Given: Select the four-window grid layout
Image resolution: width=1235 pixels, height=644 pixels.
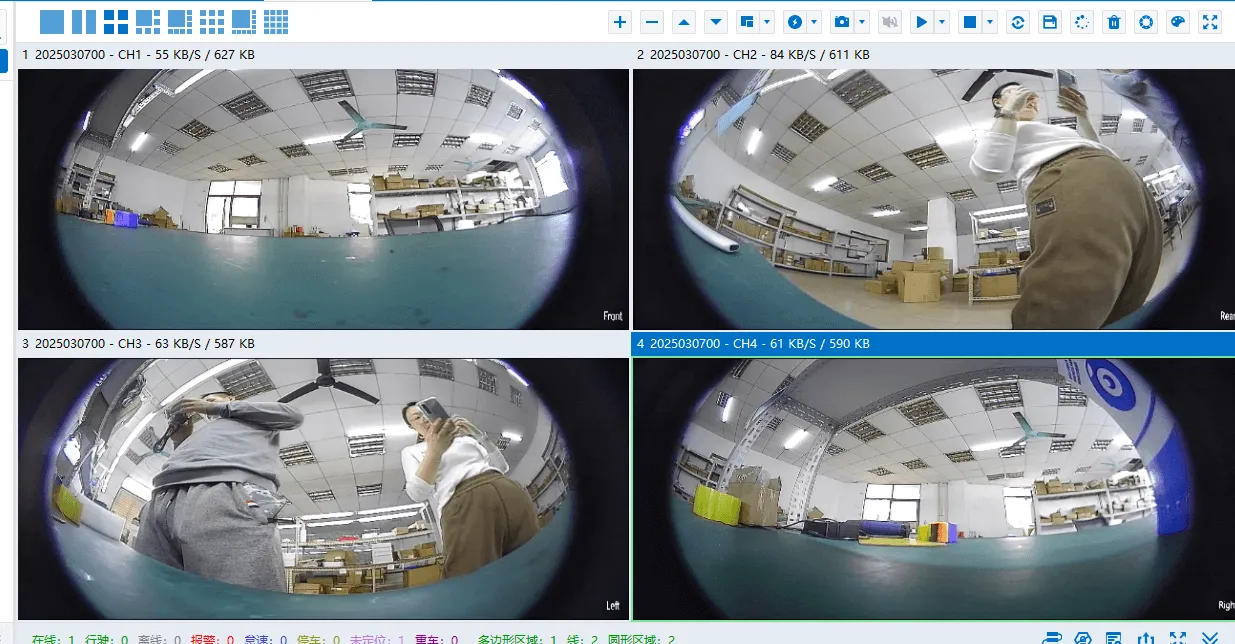Looking at the screenshot, I should pos(116,21).
